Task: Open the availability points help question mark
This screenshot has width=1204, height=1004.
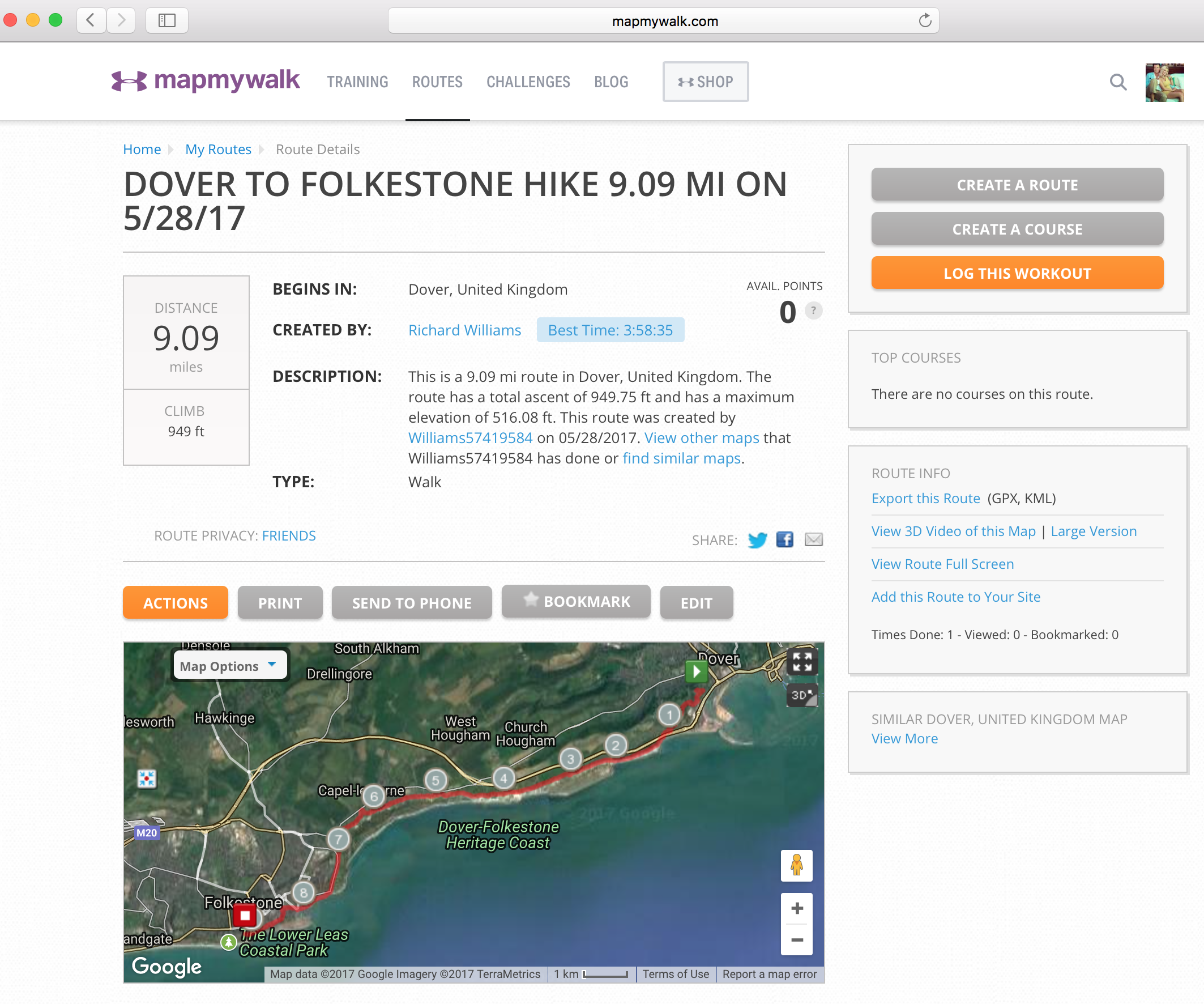Action: point(814,312)
